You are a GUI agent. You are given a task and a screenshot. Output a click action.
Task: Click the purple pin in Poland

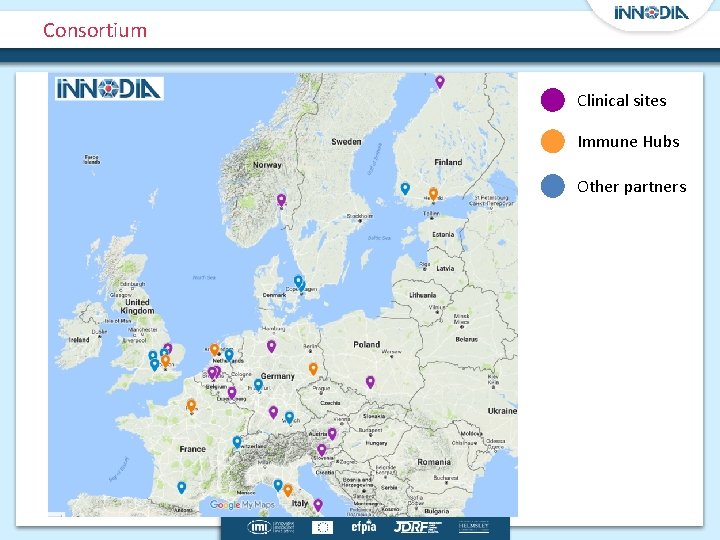tap(370, 382)
